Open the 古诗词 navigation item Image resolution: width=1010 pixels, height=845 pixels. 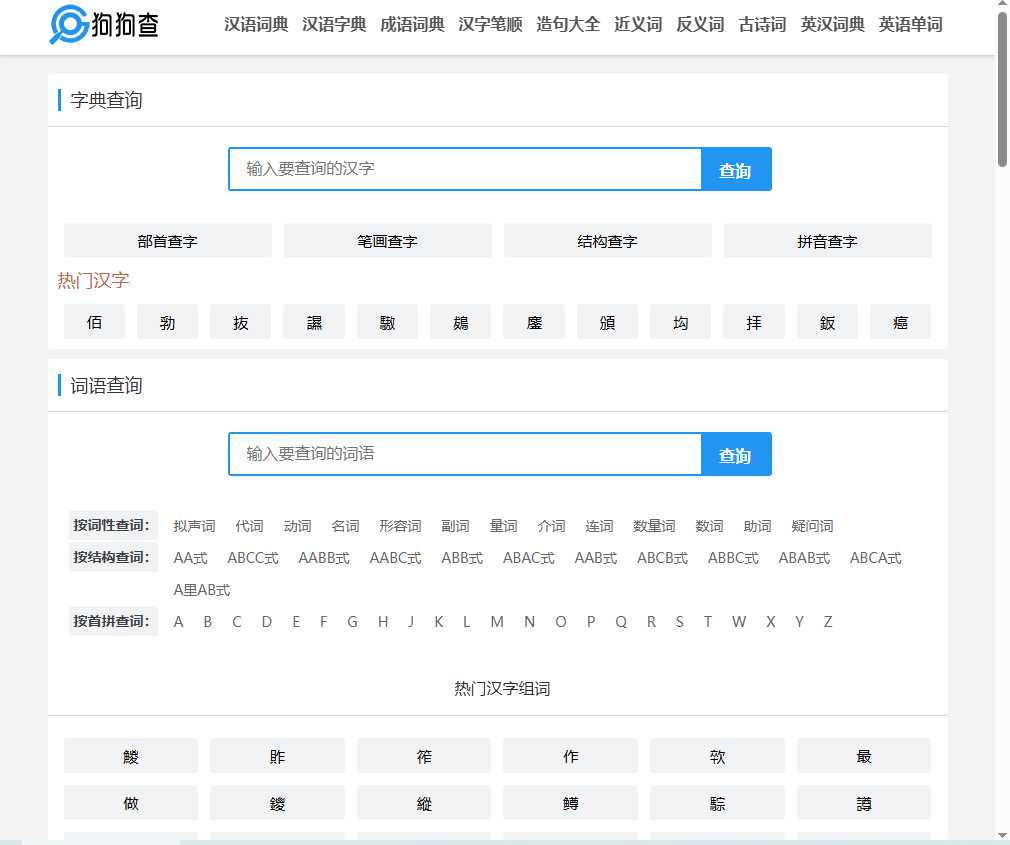click(x=761, y=25)
